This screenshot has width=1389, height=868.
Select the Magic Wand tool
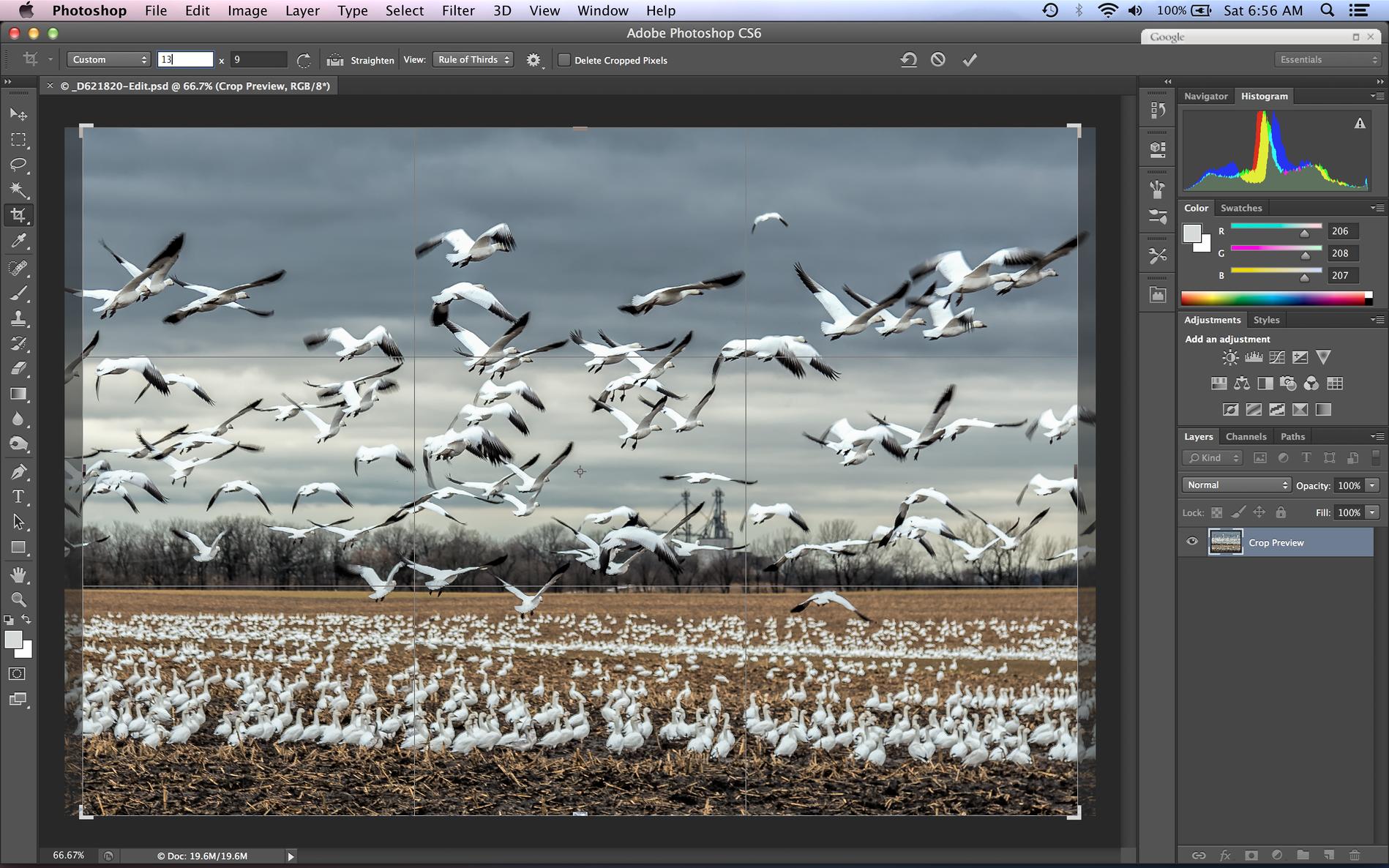[18, 190]
